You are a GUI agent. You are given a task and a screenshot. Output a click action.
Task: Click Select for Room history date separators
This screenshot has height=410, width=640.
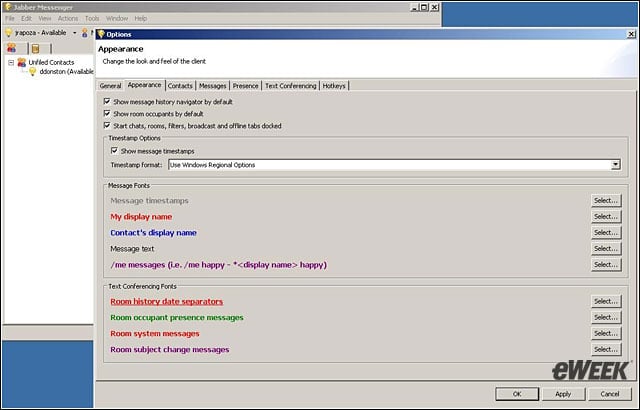click(x=606, y=301)
